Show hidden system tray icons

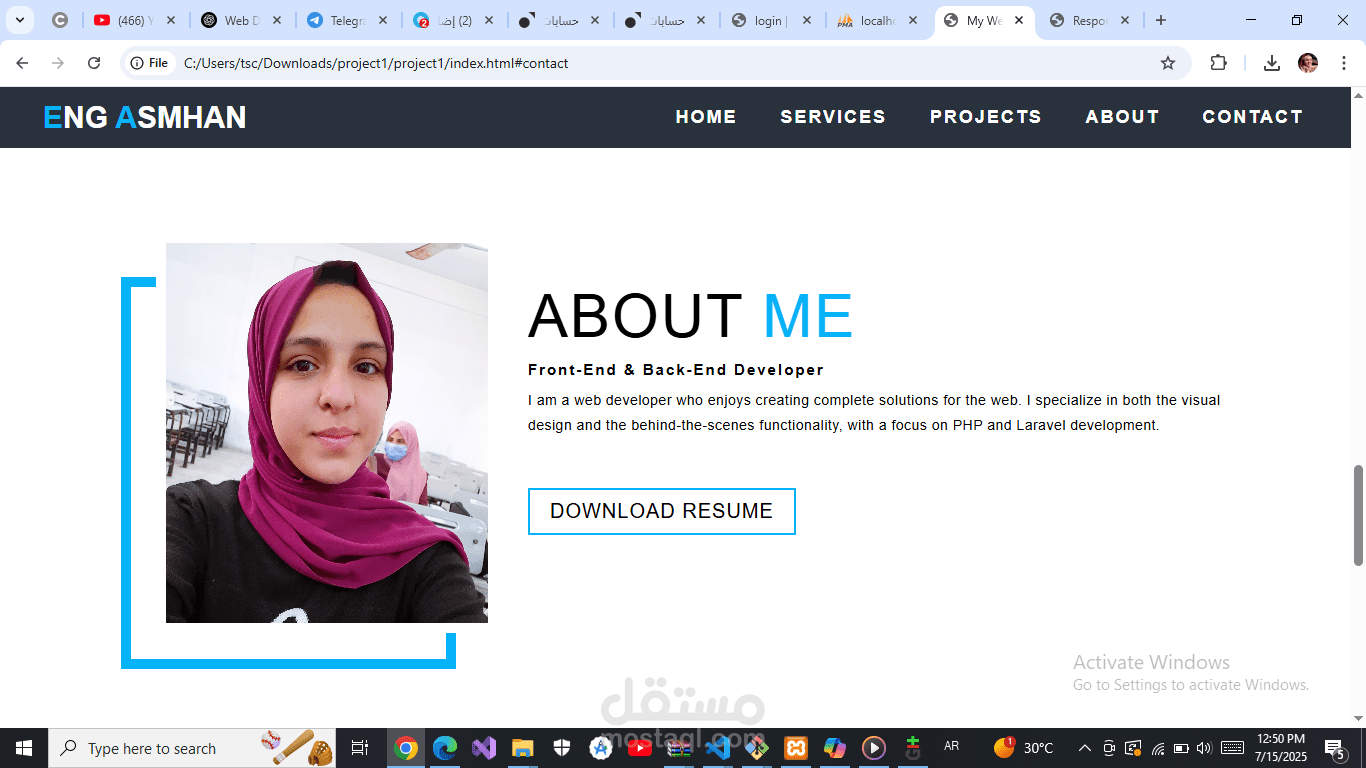tap(1084, 748)
